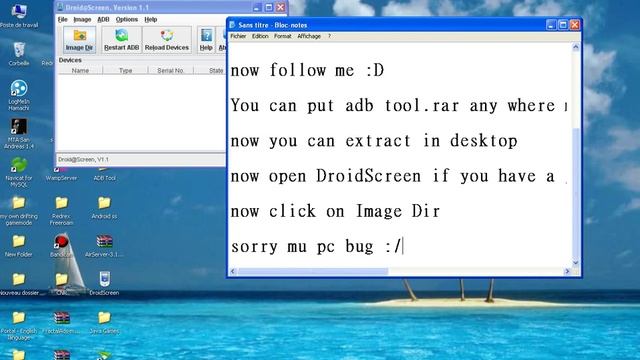Select the LogMeIn Hamachi desktop icon
This screenshot has height=360, width=640.
coord(19,95)
